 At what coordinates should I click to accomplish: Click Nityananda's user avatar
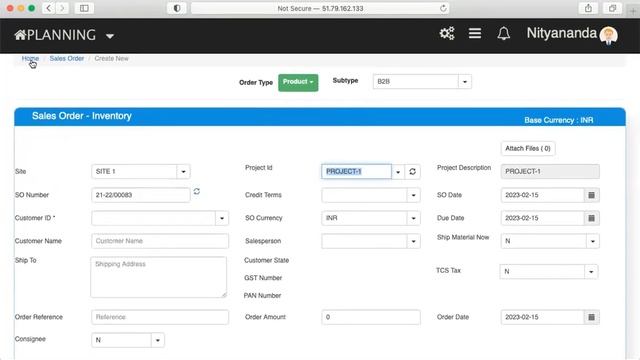point(608,36)
